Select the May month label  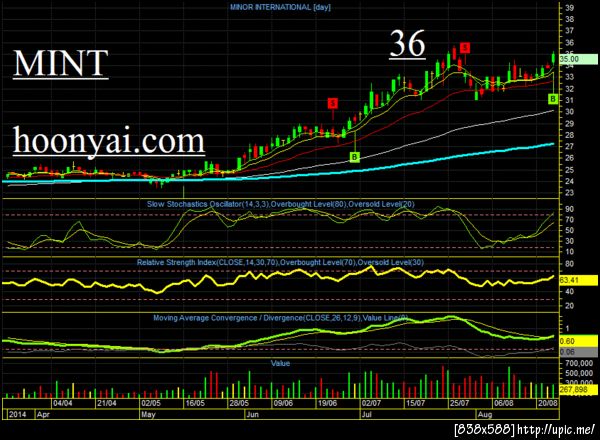coord(149,415)
